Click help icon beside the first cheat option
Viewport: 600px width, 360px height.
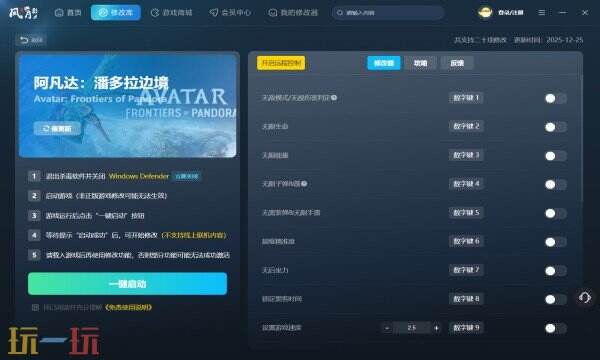coord(334,98)
